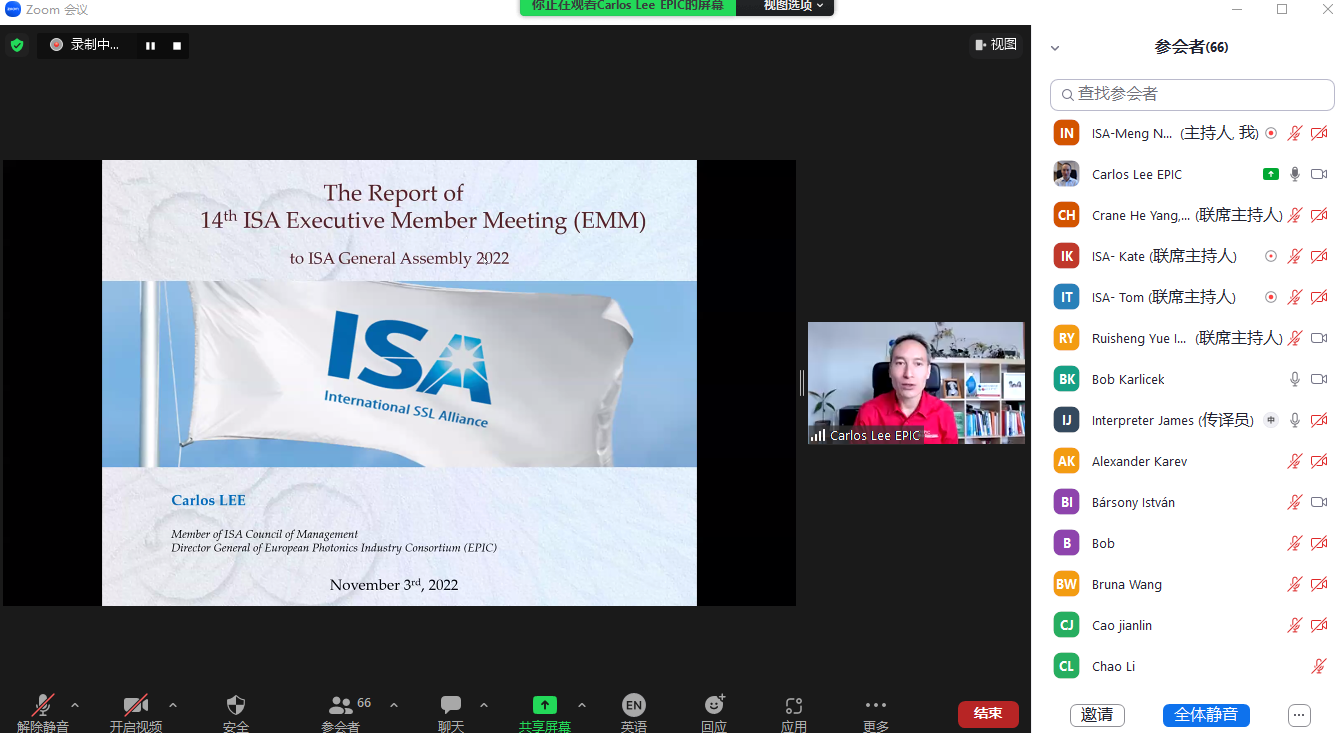Click the interpretation language EN (英语) icon

tap(633, 705)
